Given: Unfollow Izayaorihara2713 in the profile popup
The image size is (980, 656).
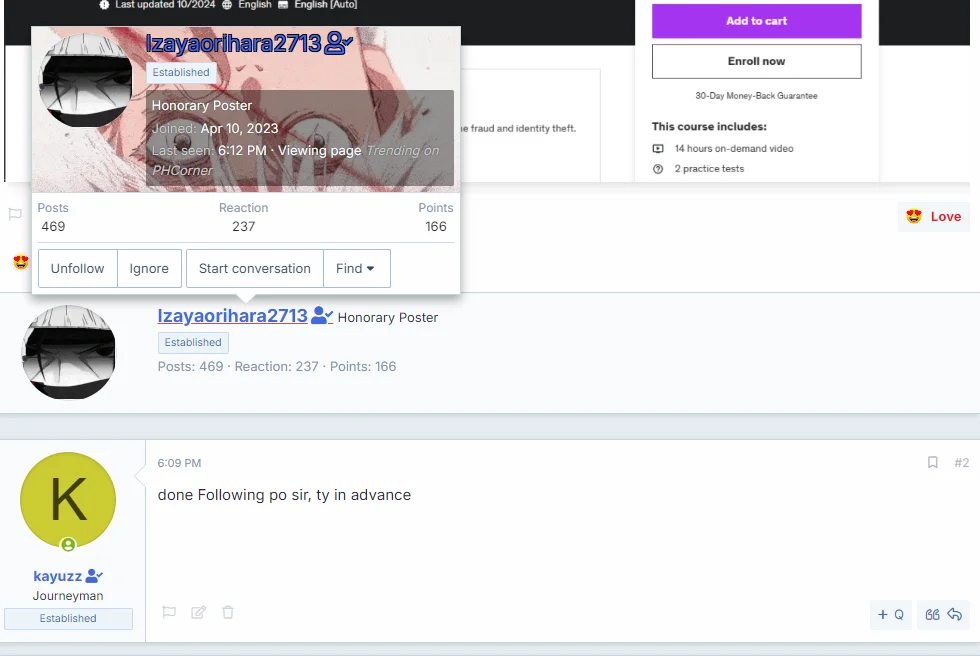Looking at the screenshot, I should pyautogui.click(x=78, y=269).
